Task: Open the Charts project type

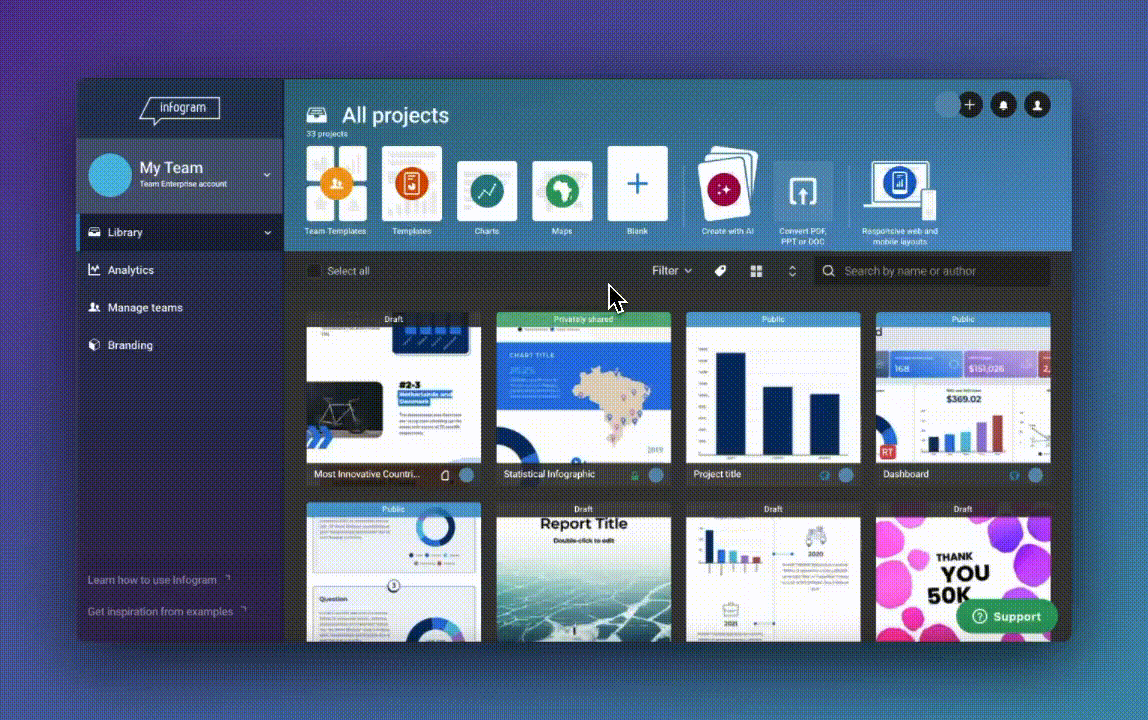Action: click(487, 191)
